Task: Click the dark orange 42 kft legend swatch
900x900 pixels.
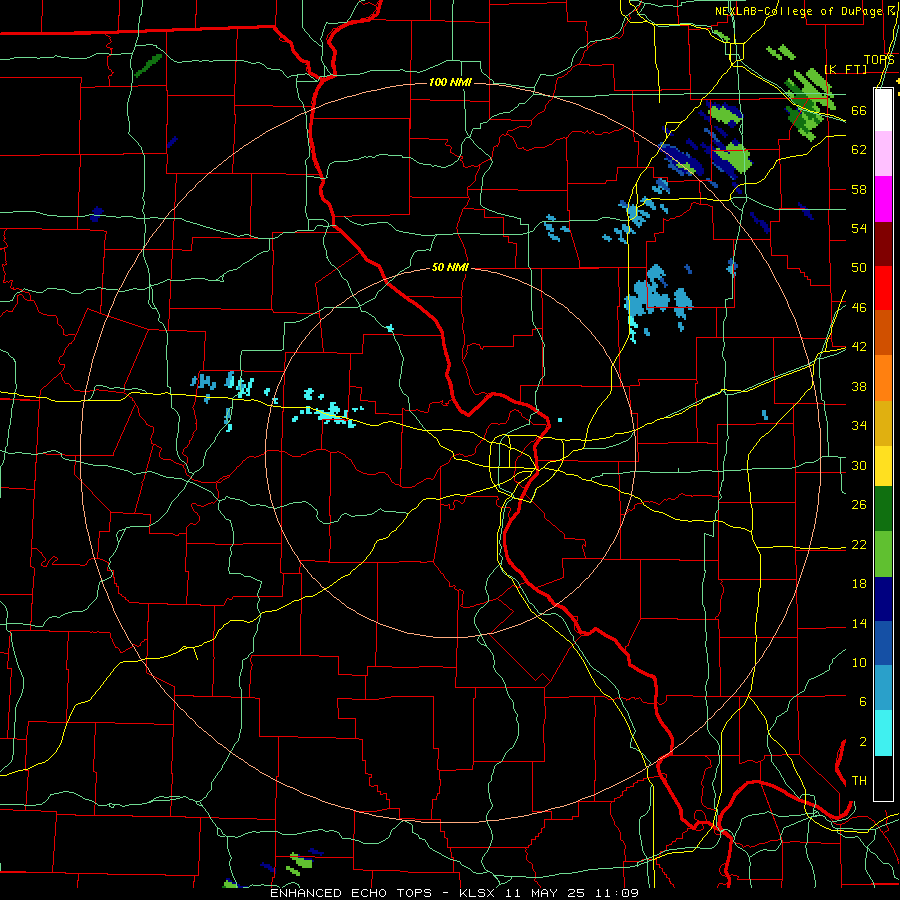Action: (x=883, y=333)
